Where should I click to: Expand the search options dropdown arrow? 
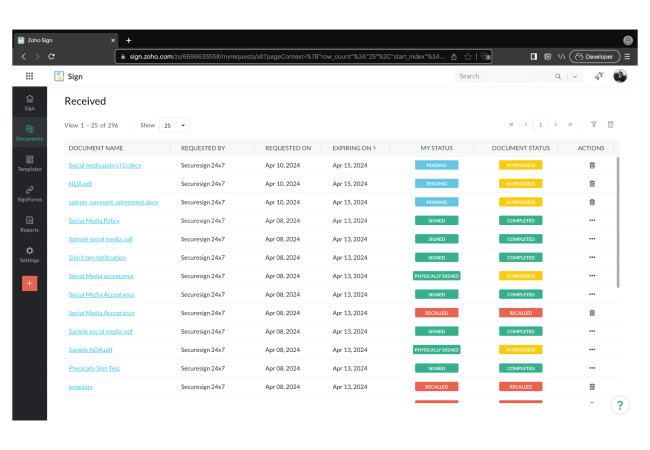click(x=574, y=76)
